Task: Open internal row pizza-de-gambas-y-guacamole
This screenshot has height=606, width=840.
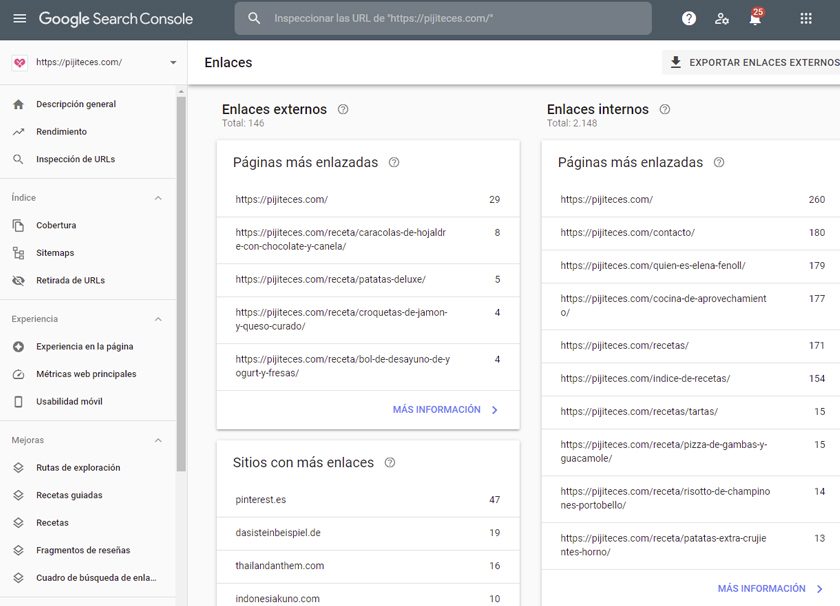Action: (691, 452)
